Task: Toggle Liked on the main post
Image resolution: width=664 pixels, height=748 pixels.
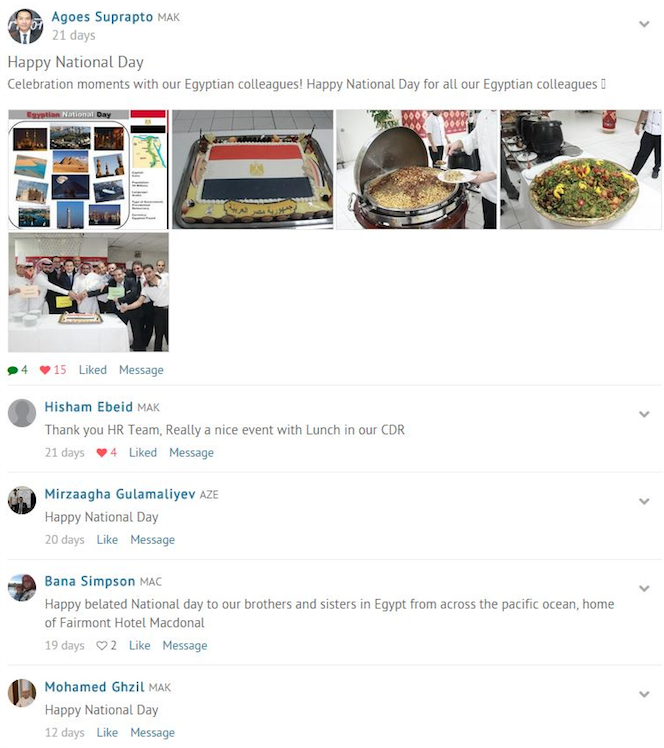Action: pyautogui.click(x=93, y=370)
